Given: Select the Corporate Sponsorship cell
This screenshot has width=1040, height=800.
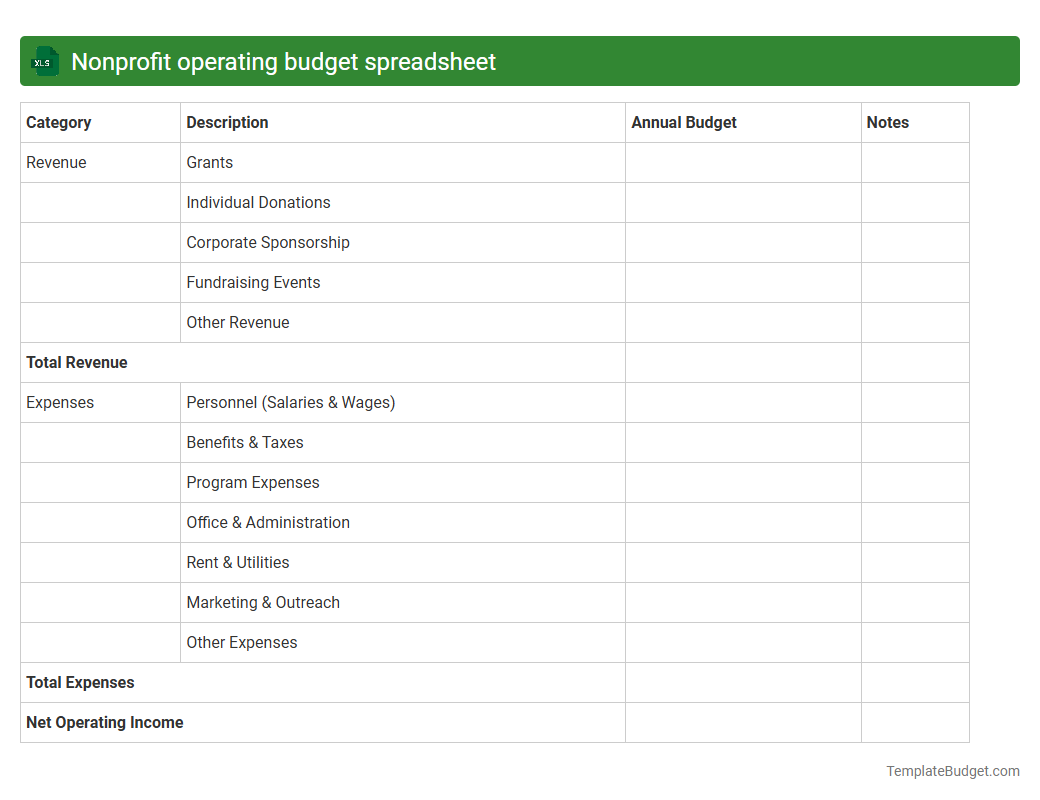Looking at the screenshot, I should 267,242.
